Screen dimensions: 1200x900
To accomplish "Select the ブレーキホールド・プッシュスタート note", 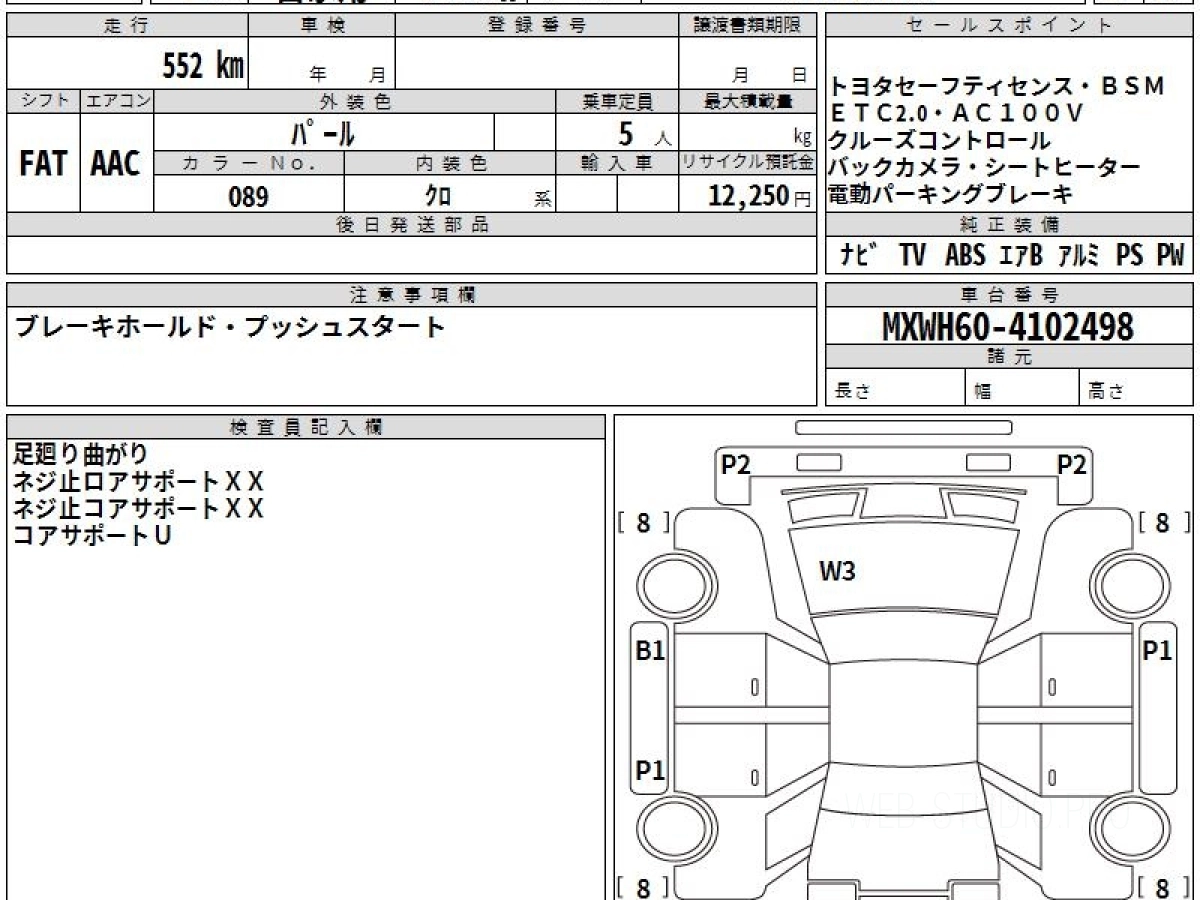I will click(x=229, y=327).
